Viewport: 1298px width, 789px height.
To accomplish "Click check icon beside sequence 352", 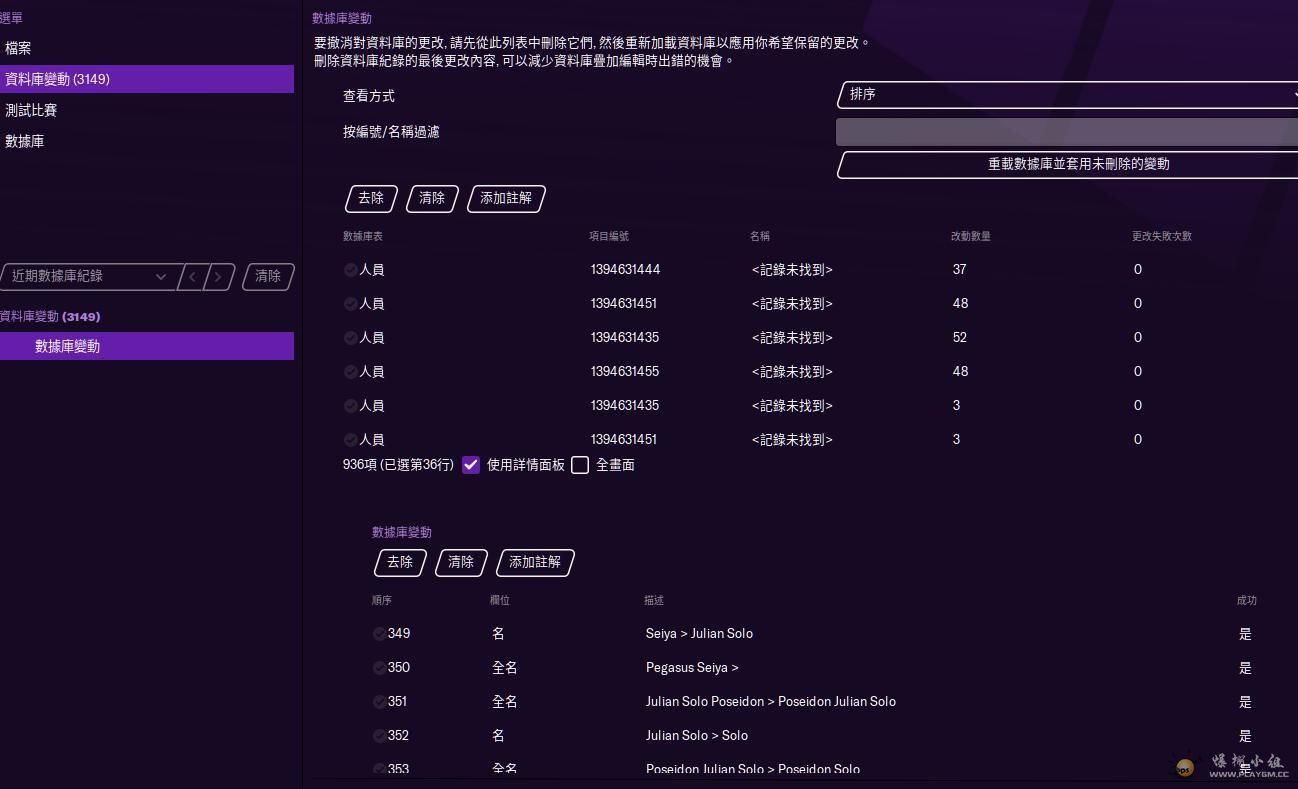I will [379, 736].
